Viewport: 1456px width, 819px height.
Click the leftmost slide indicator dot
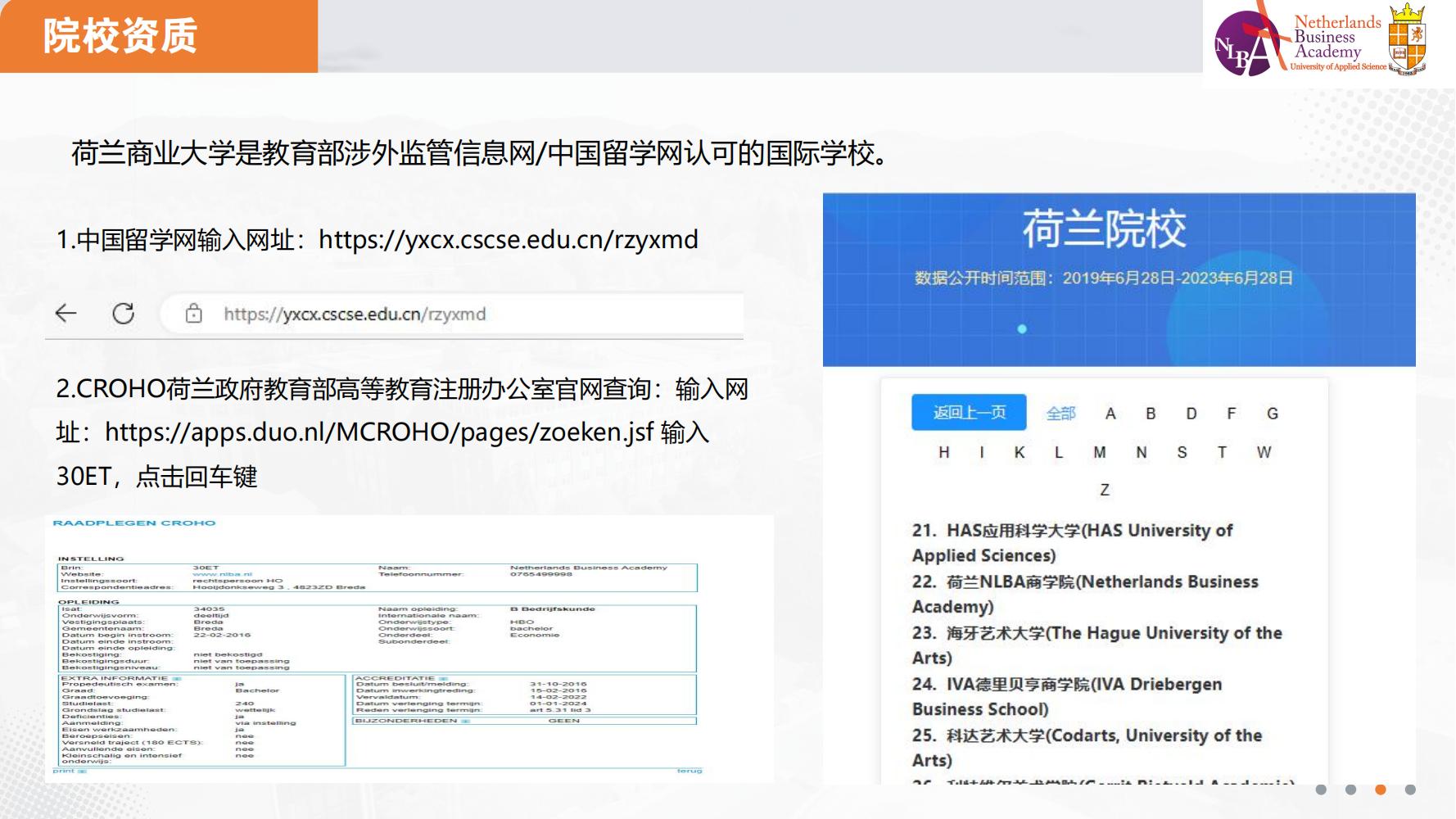pos(1323,790)
